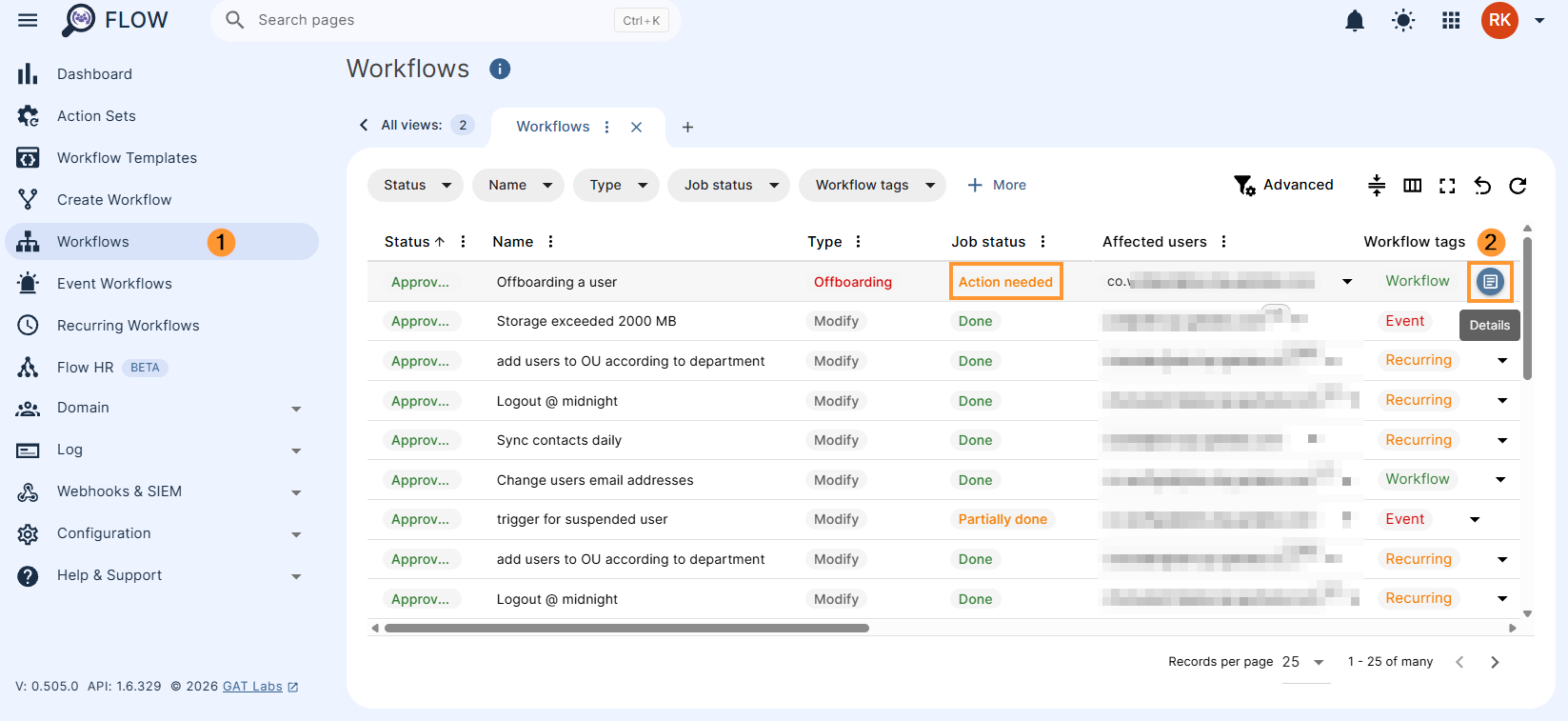Refresh the workflows table
The width and height of the screenshot is (1568, 721).
(x=1518, y=186)
